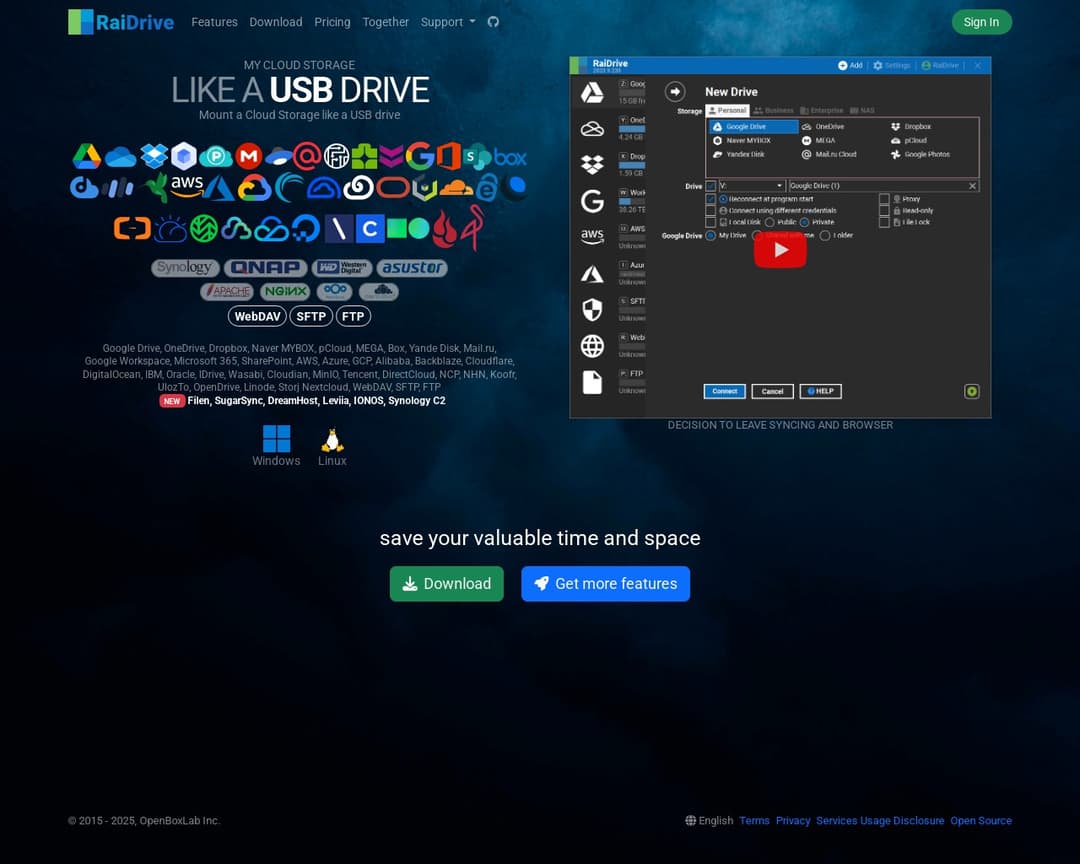
Task: Toggle the File Lock checkbox in preview
Action: [x=884, y=222]
